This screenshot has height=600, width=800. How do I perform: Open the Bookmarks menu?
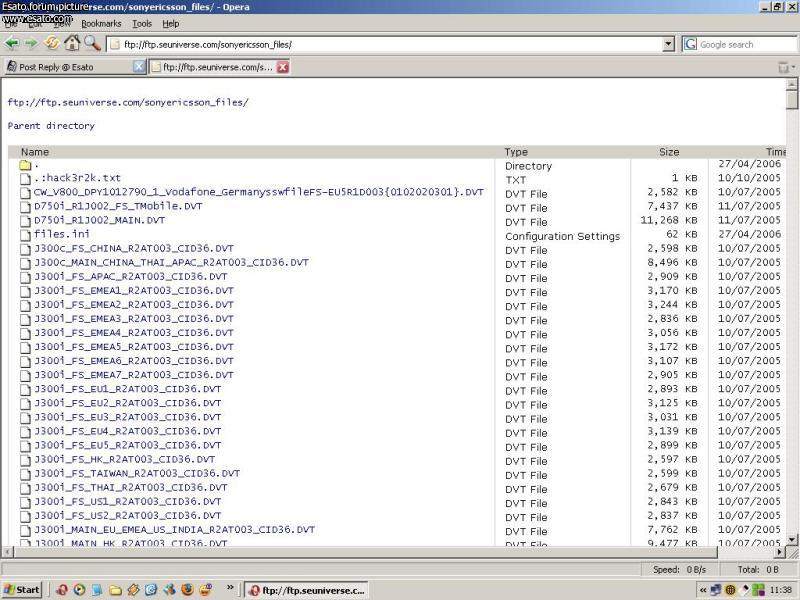coord(101,23)
